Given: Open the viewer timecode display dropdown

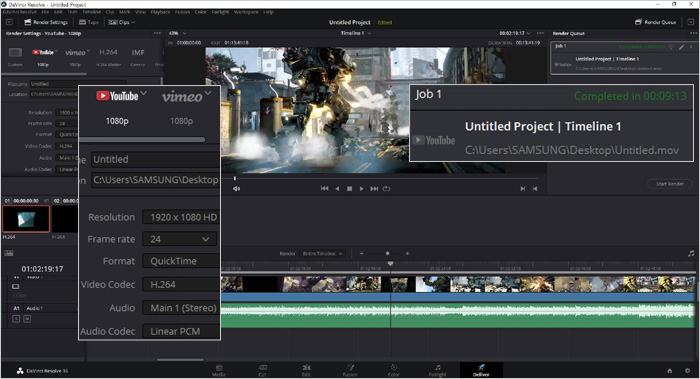Looking at the screenshot, I should (515, 33).
